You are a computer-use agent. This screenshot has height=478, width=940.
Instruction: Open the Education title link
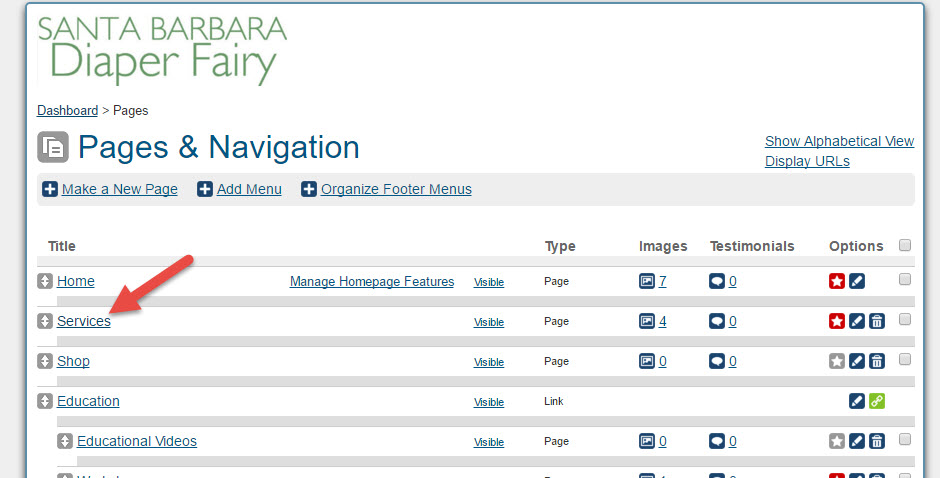coord(88,401)
